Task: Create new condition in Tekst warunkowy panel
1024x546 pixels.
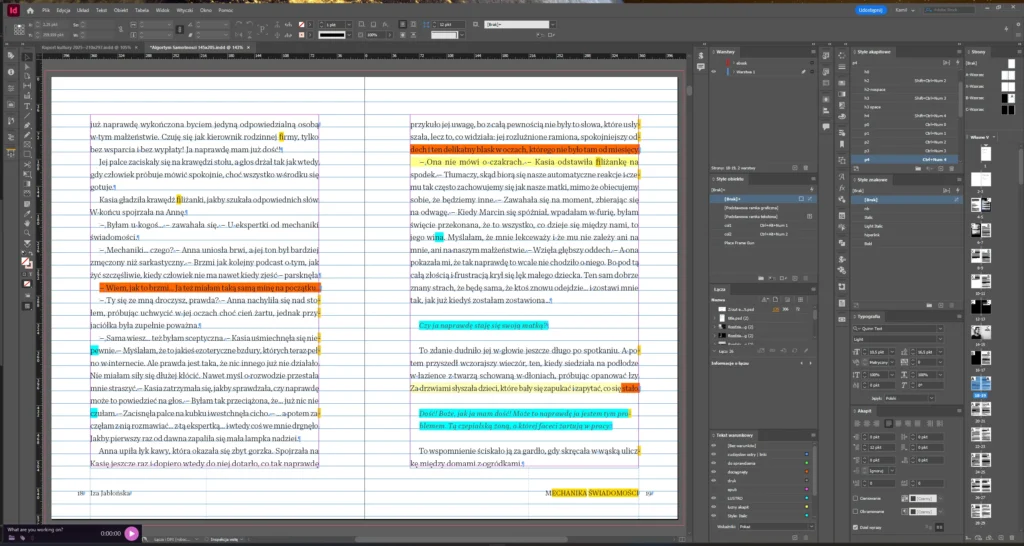Action: coord(795,538)
